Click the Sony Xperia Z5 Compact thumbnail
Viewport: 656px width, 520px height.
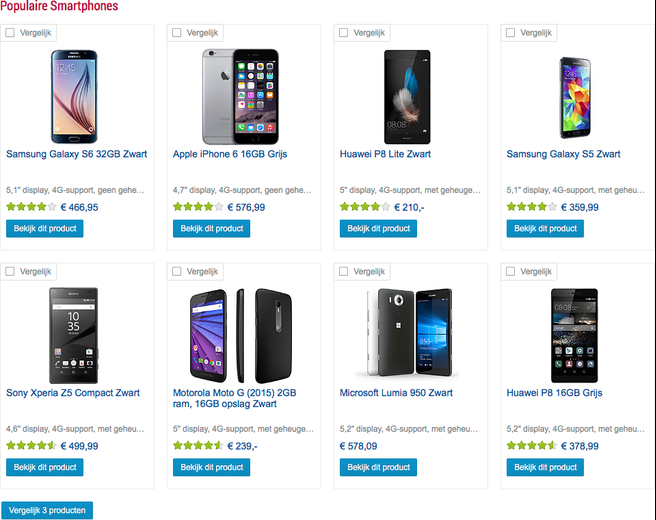click(x=72, y=334)
